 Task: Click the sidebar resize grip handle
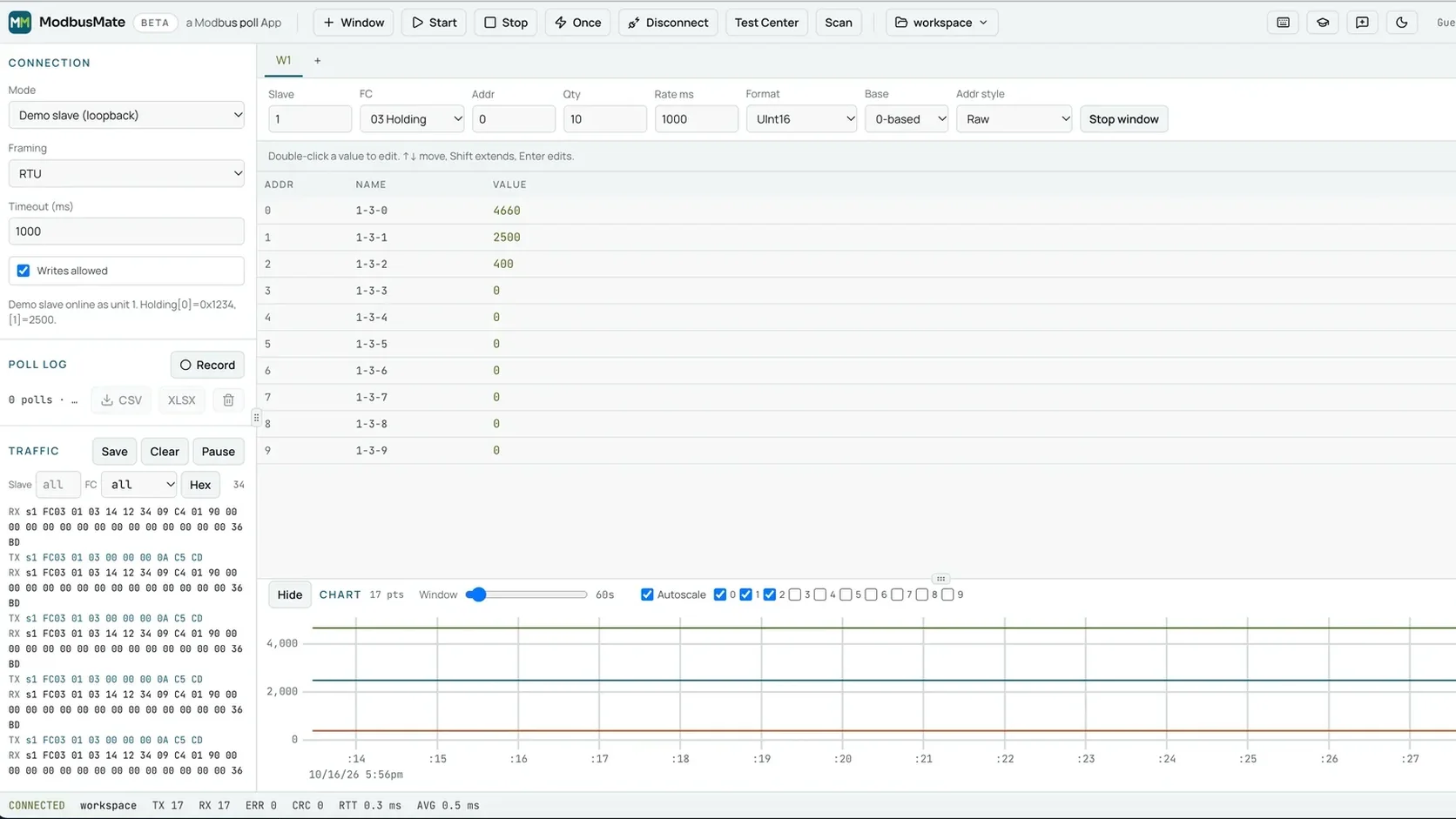[x=256, y=418]
